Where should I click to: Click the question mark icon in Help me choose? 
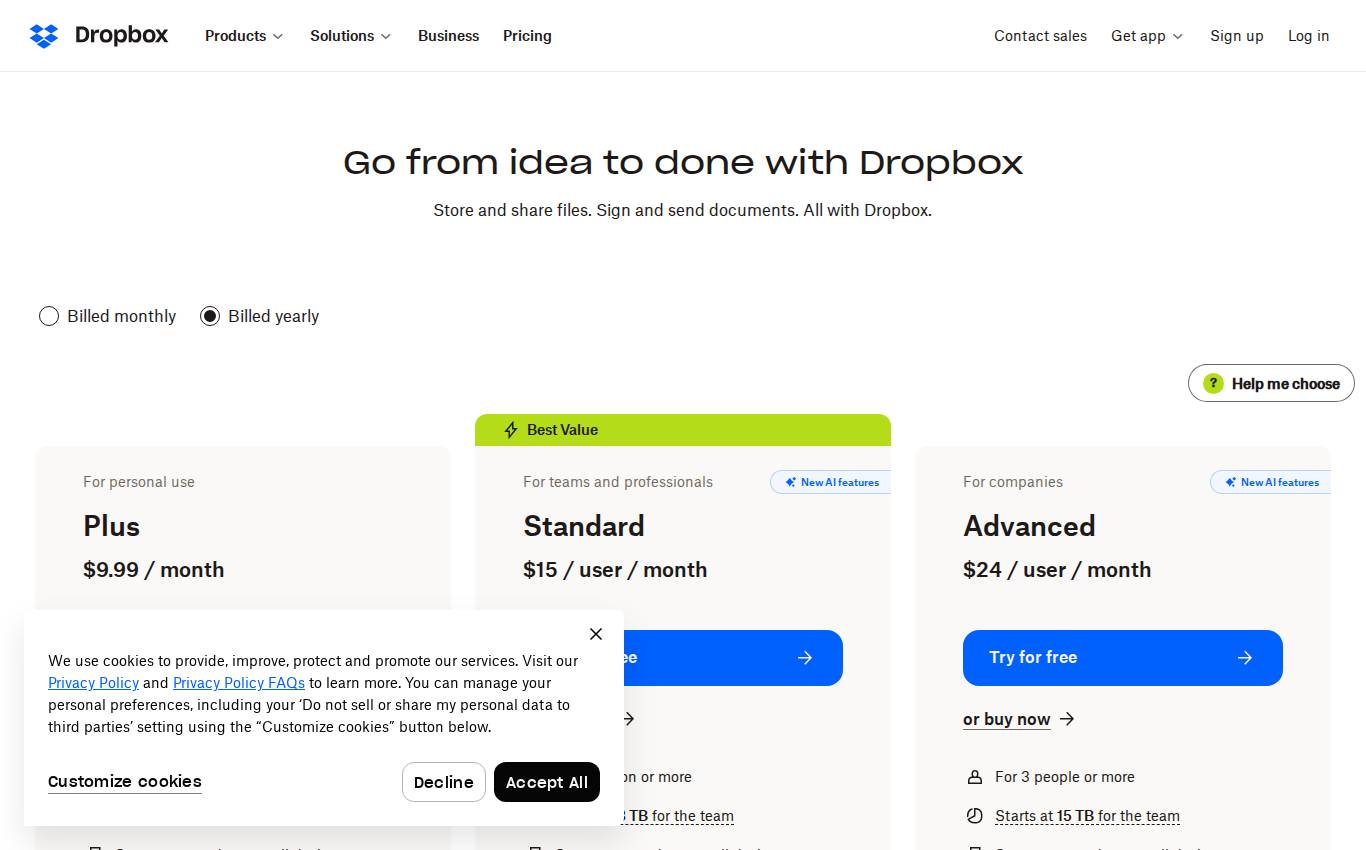pyautogui.click(x=1213, y=383)
